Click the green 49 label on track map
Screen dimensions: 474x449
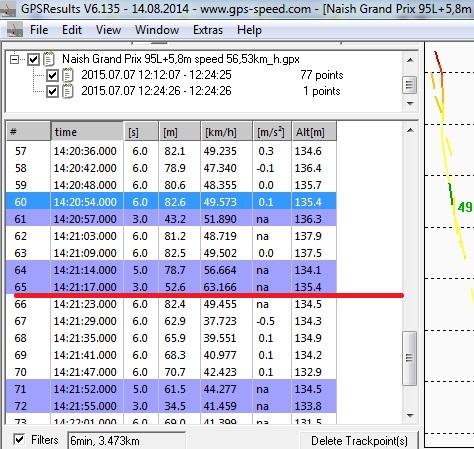point(465,207)
